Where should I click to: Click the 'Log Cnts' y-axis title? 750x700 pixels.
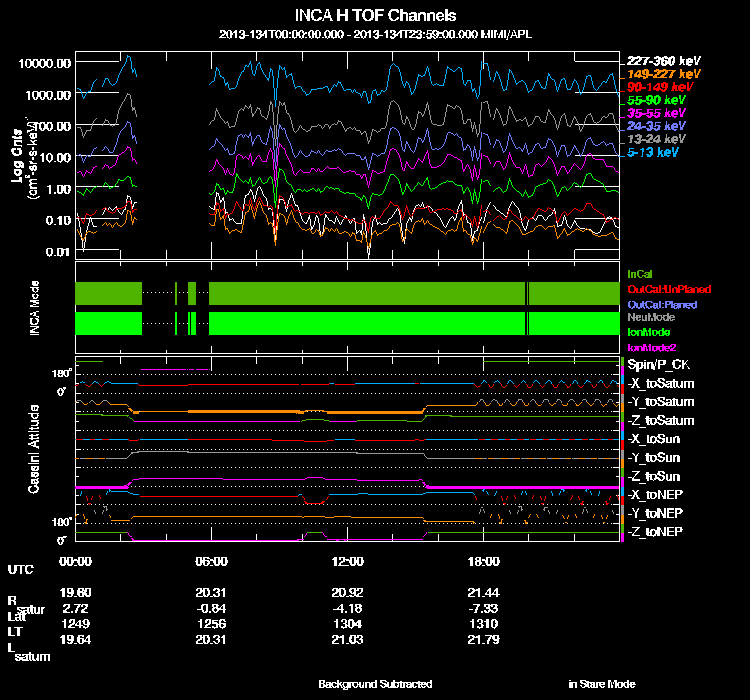coord(18,156)
